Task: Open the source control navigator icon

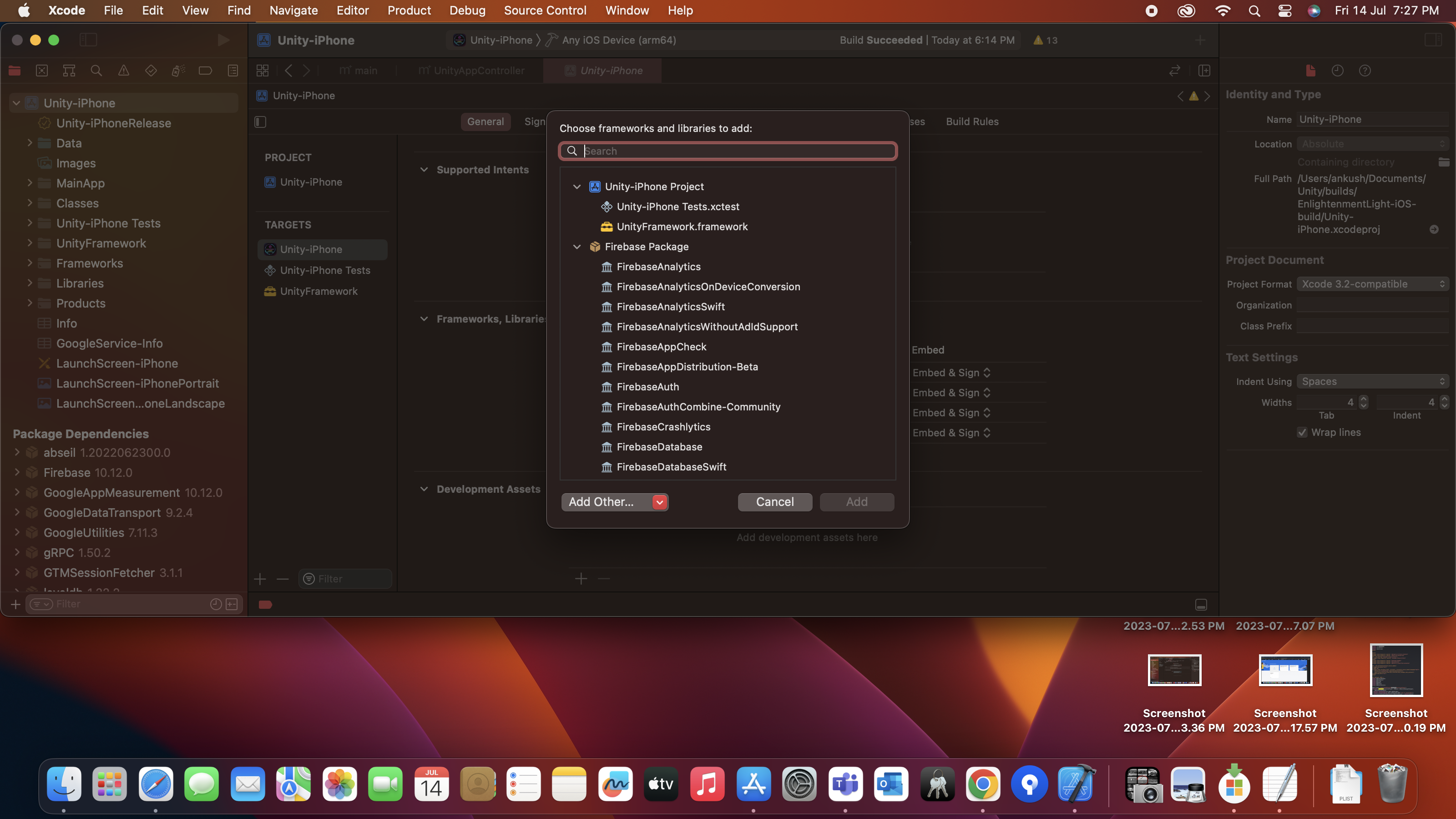Action: tap(42, 71)
